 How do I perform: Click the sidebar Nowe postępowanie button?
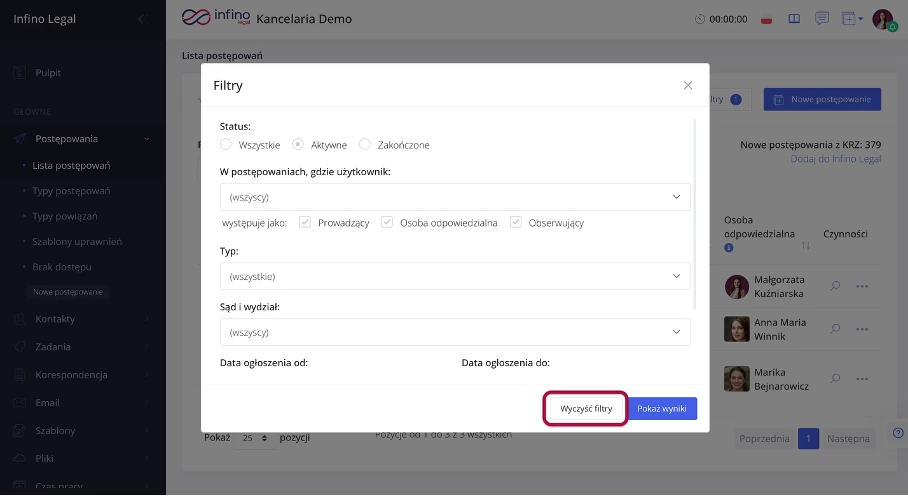68,292
